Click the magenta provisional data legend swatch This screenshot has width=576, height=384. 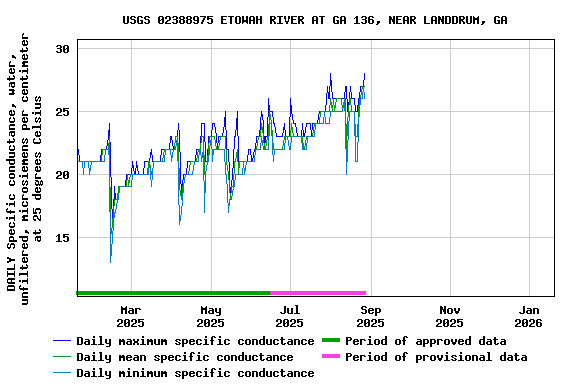click(331, 356)
